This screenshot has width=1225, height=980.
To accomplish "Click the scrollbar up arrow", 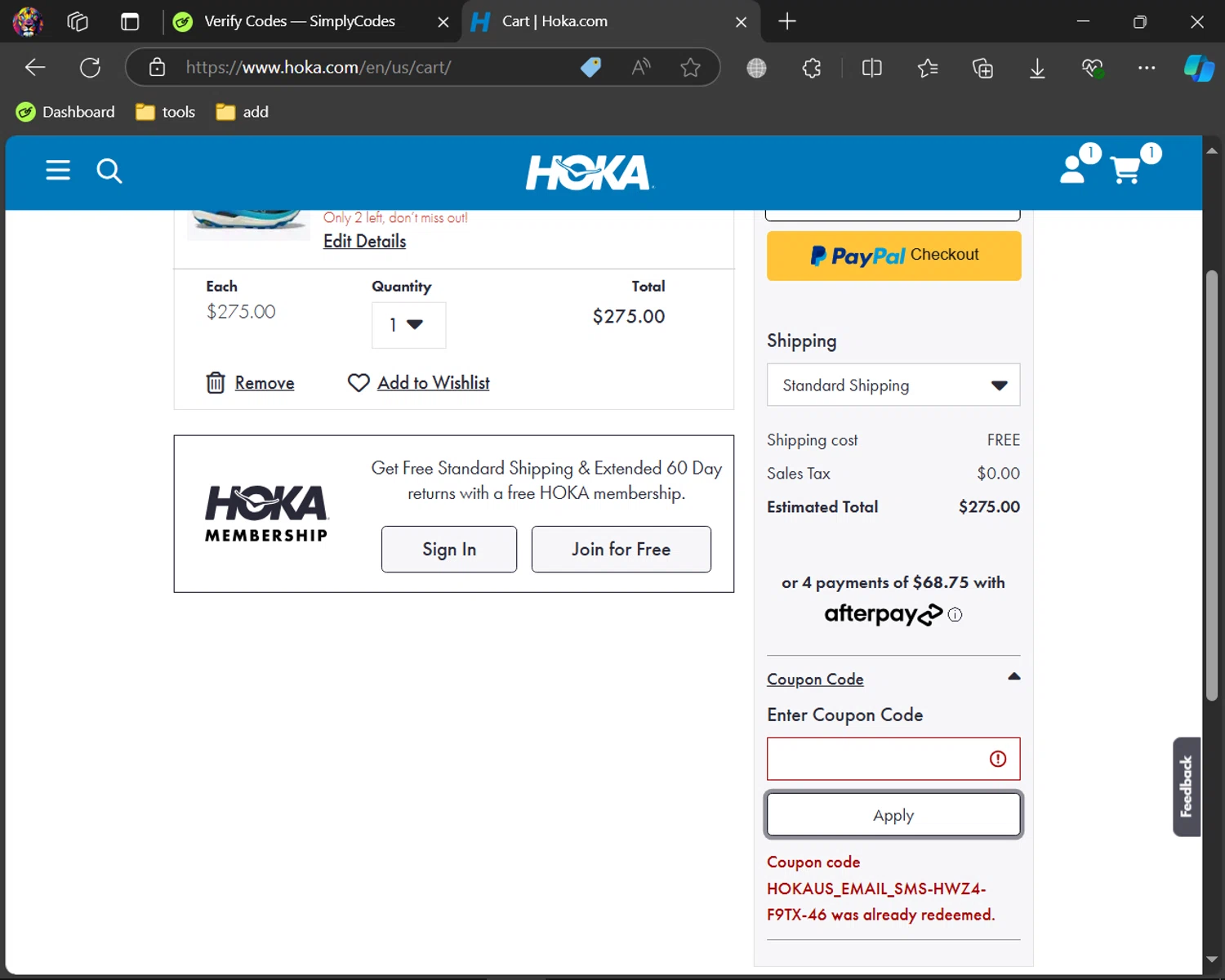I will (x=1212, y=150).
